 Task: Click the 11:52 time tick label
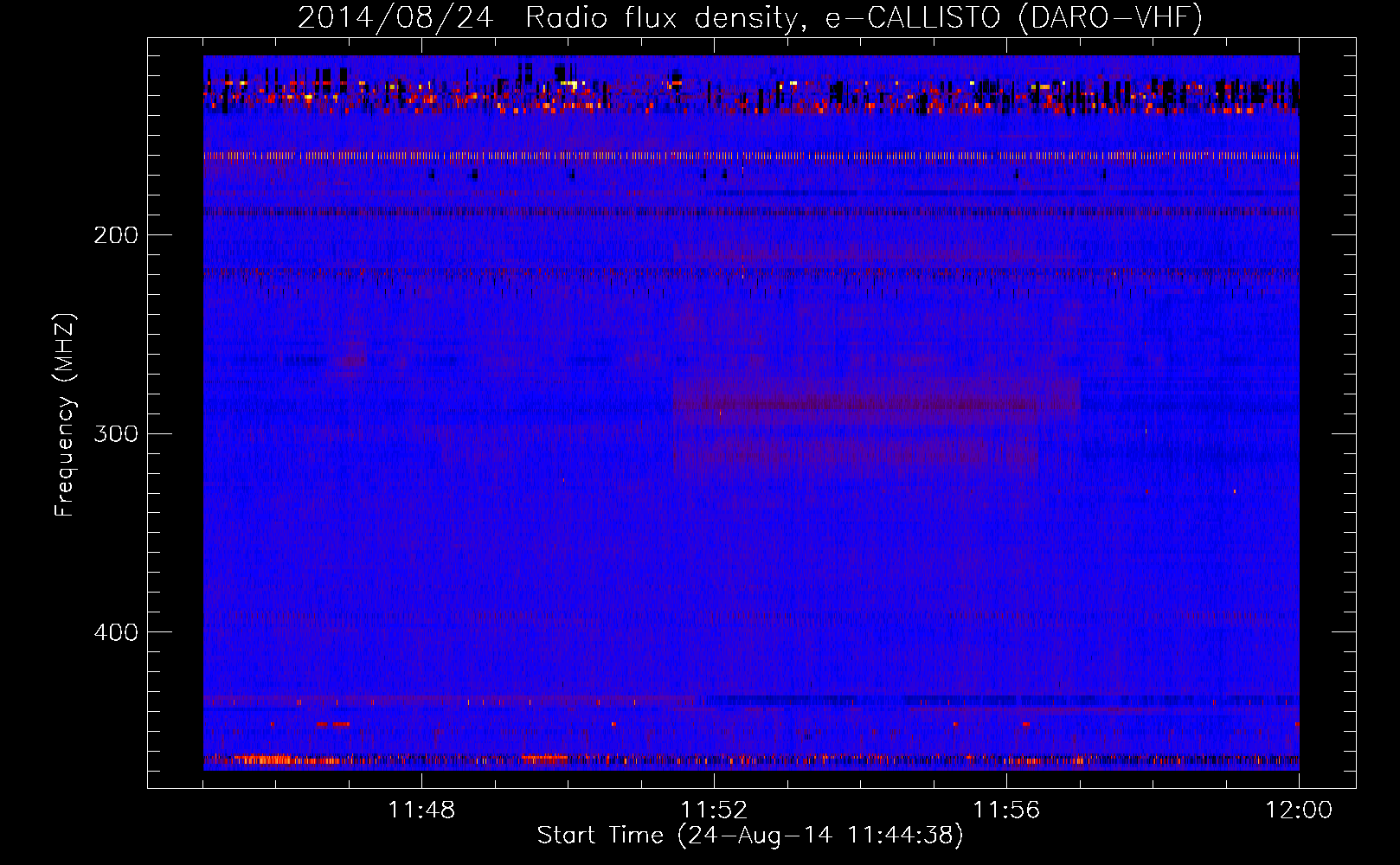(714, 811)
